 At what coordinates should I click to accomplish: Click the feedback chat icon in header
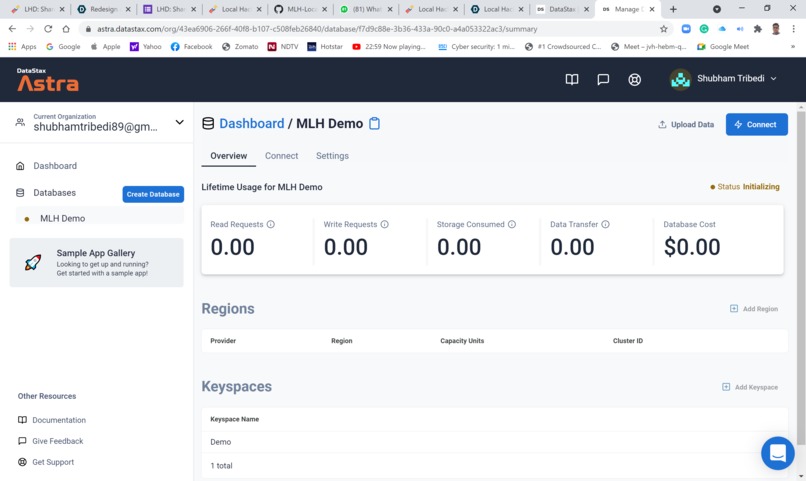[603, 79]
